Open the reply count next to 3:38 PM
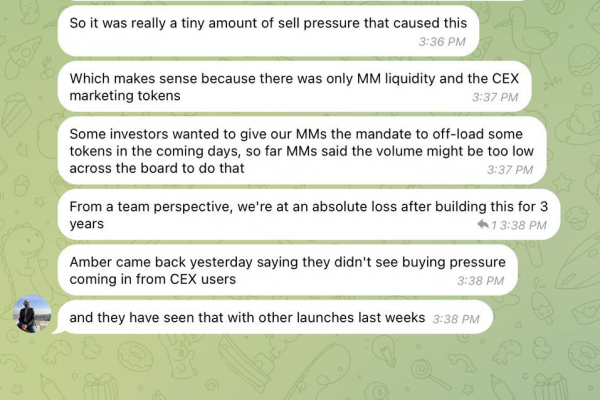The height and width of the screenshot is (400, 600). click(494, 225)
